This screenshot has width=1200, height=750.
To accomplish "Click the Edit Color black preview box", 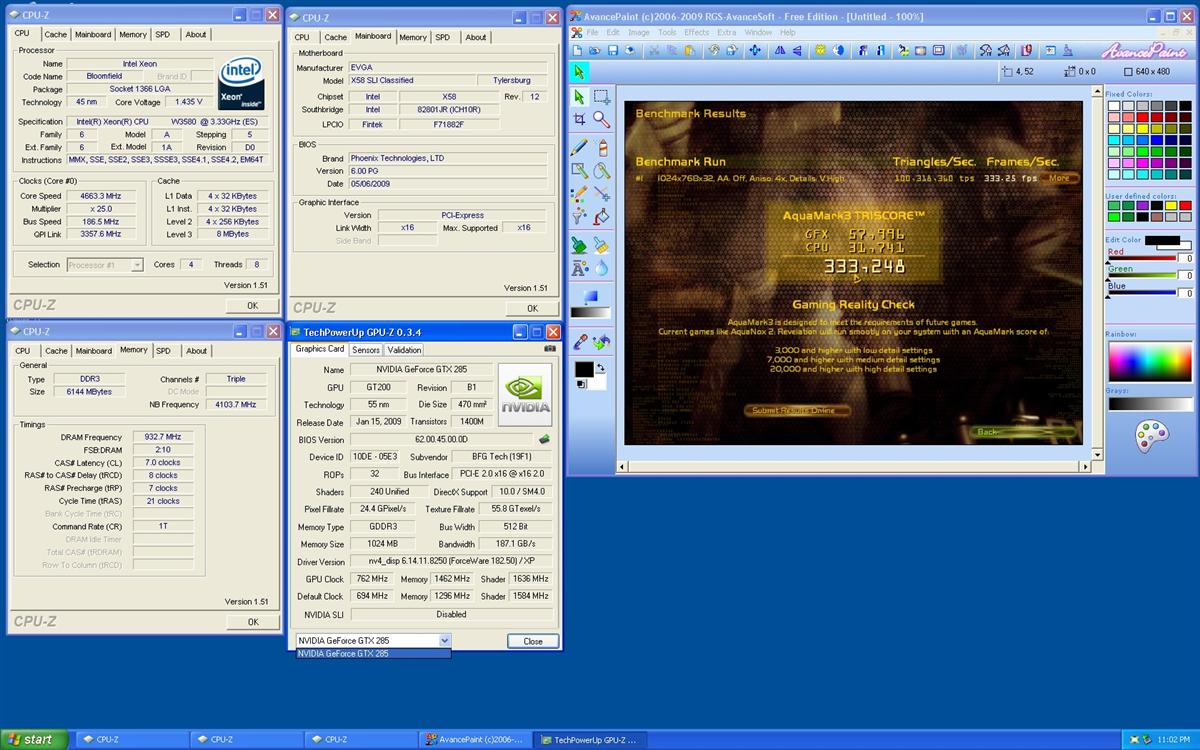I will pyautogui.click(x=1163, y=241).
